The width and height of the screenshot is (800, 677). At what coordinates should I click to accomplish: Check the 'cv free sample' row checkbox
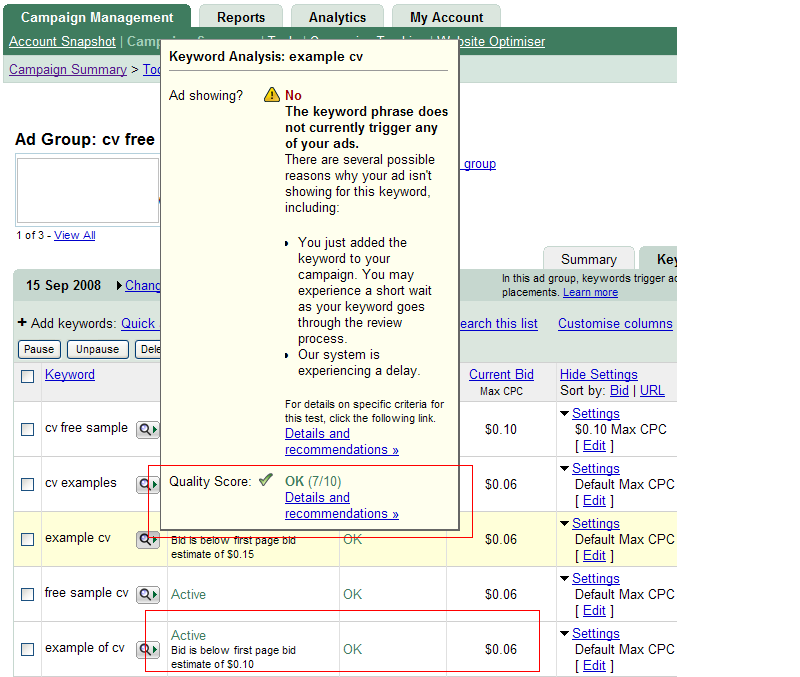coord(28,430)
